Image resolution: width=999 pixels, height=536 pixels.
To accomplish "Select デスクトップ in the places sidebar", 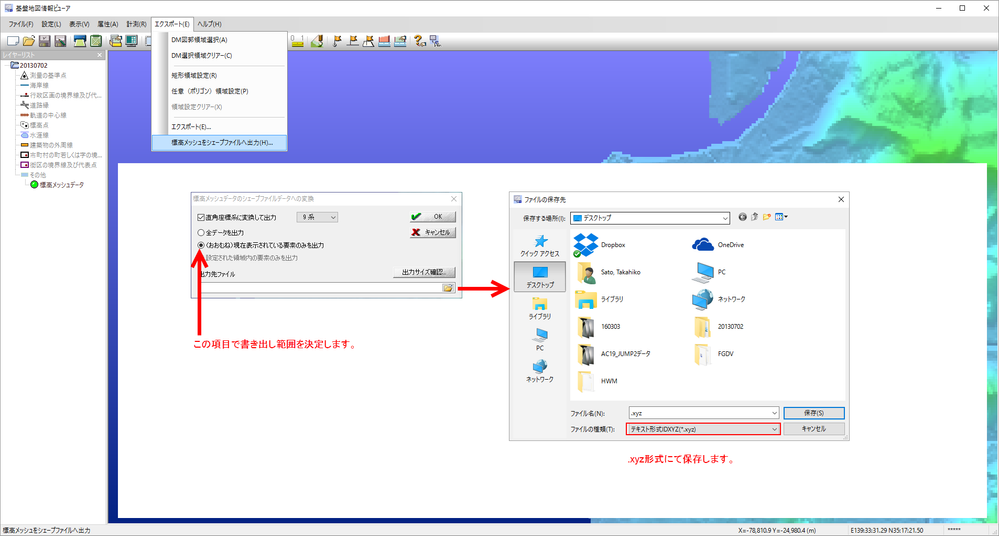I will point(540,277).
